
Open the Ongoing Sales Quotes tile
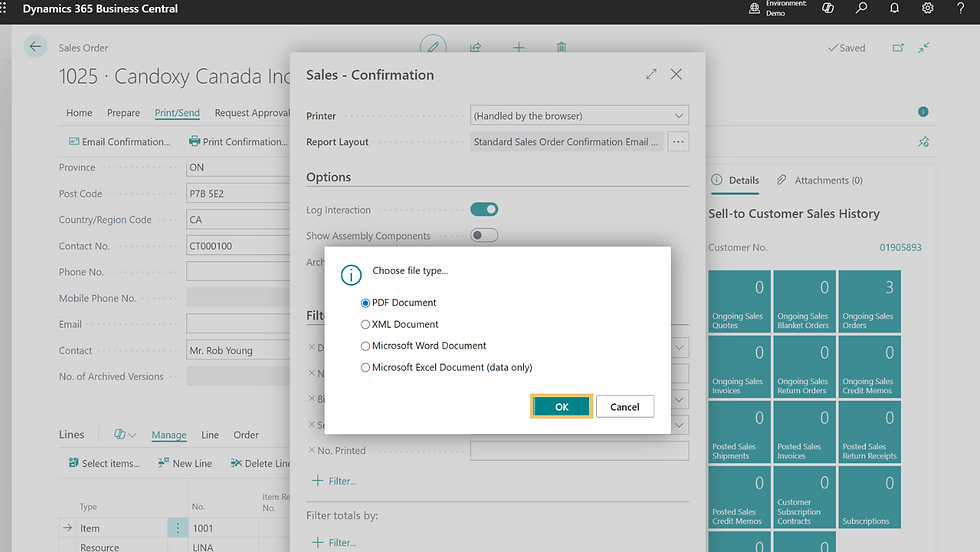click(x=739, y=301)
